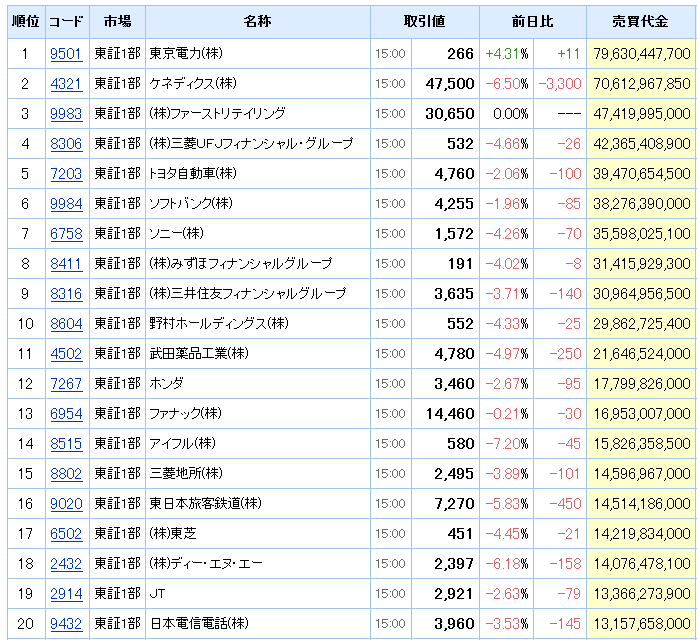The height and width of the screenshot is (640, 697).
Task: Select the name 東日本旅客鉄道(株)
Action: point(205,504)
